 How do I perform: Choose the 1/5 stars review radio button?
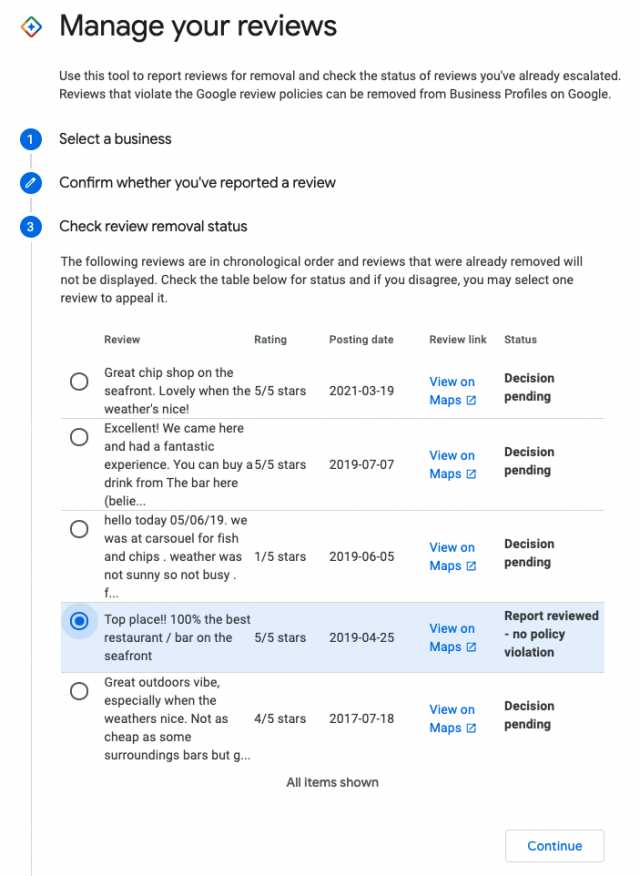pos(79,528)
